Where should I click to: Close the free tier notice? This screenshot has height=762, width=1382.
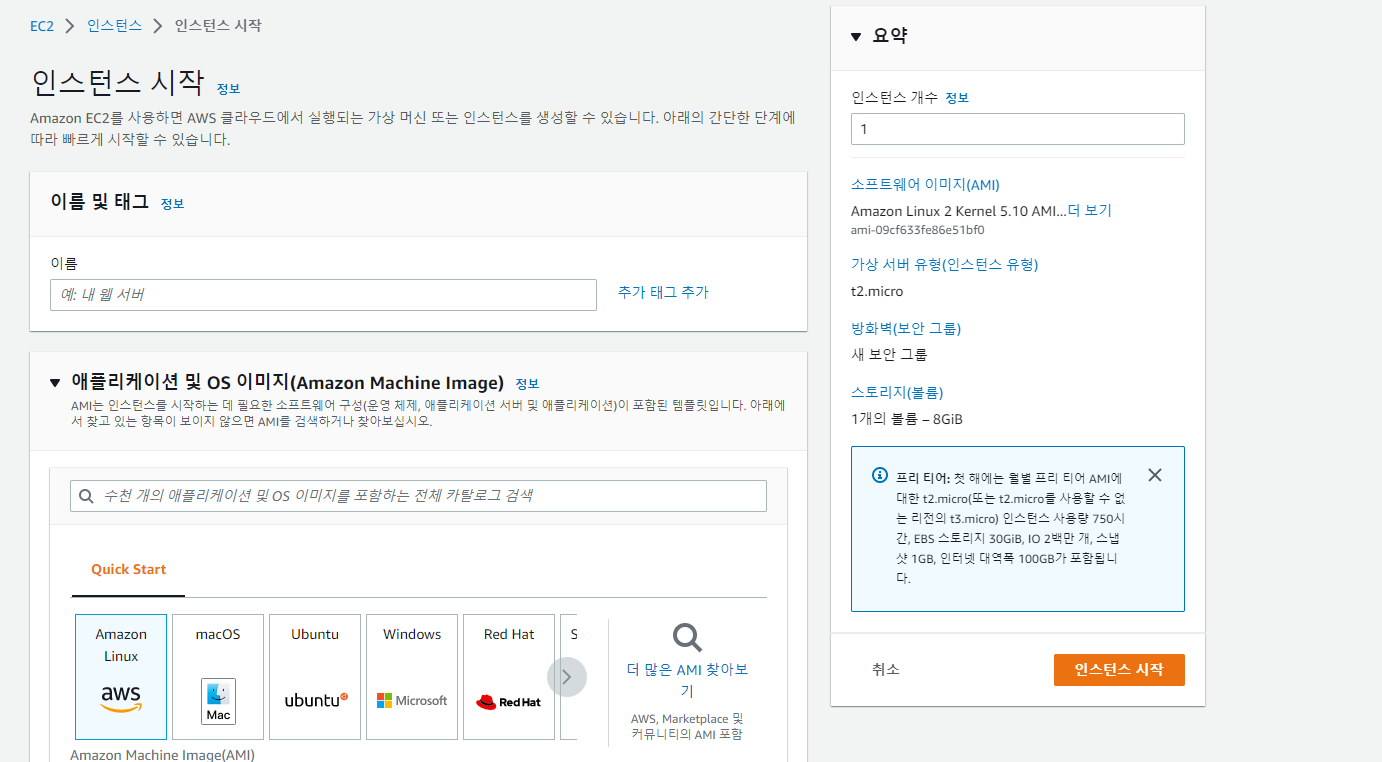coord(1155,475)
